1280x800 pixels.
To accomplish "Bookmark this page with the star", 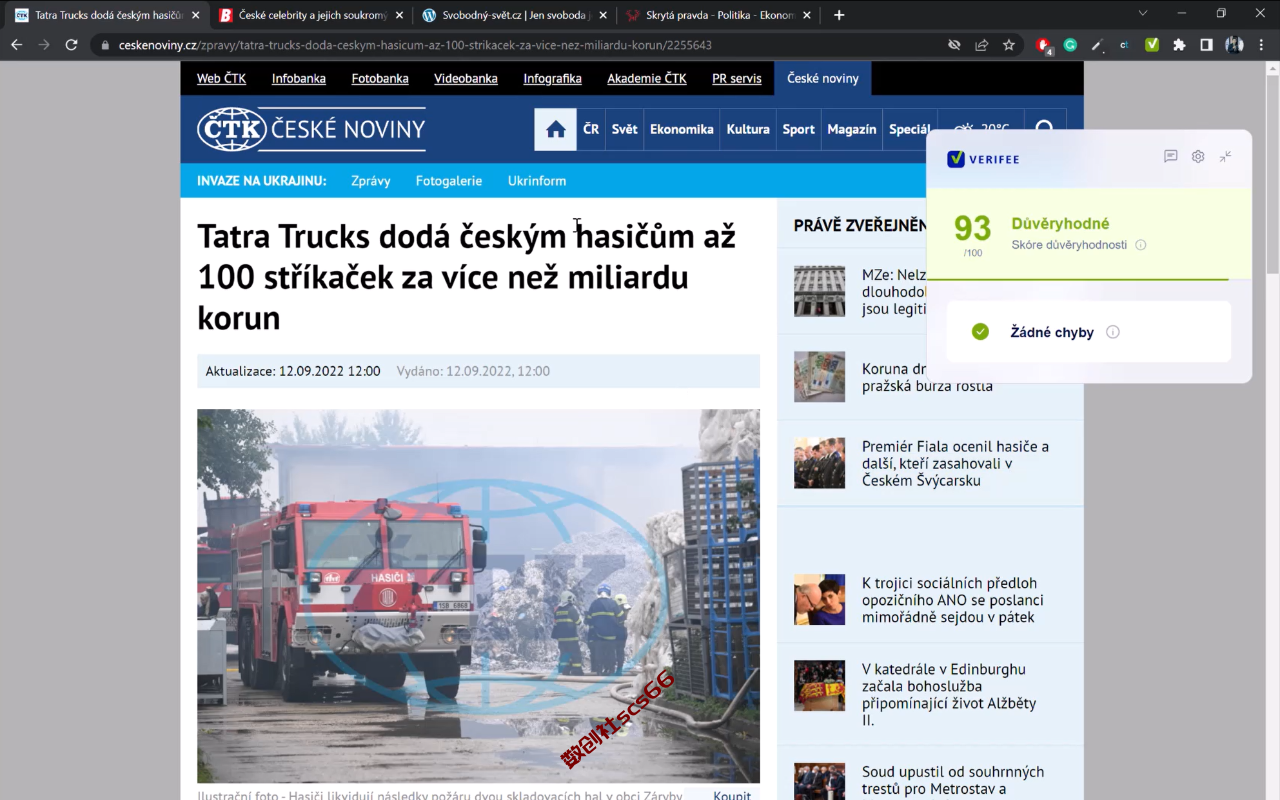I will point(1009,45).
